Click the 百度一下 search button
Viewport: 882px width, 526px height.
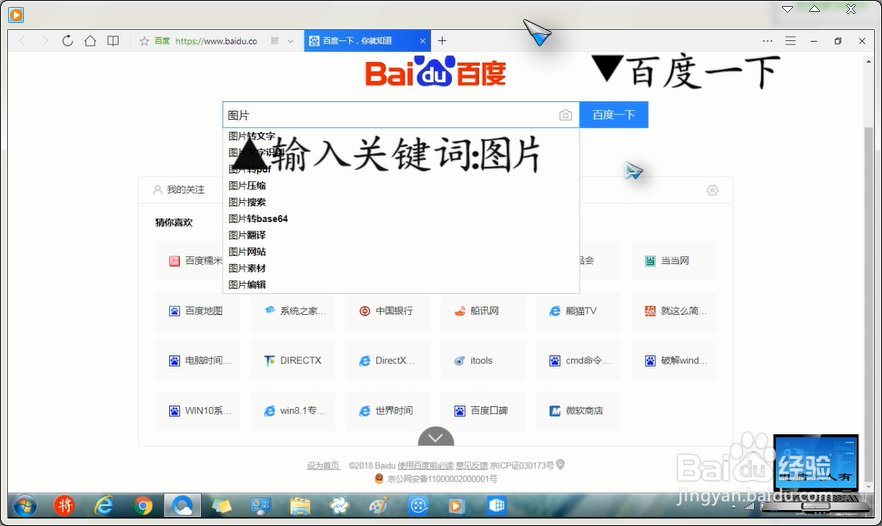(x=614, y=115)
